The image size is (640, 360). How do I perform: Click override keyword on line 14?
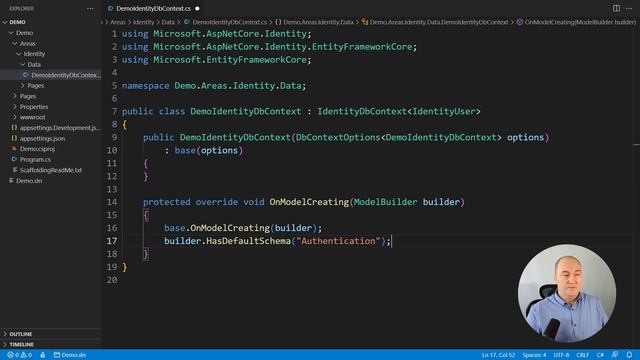click(x=216, y=202)
